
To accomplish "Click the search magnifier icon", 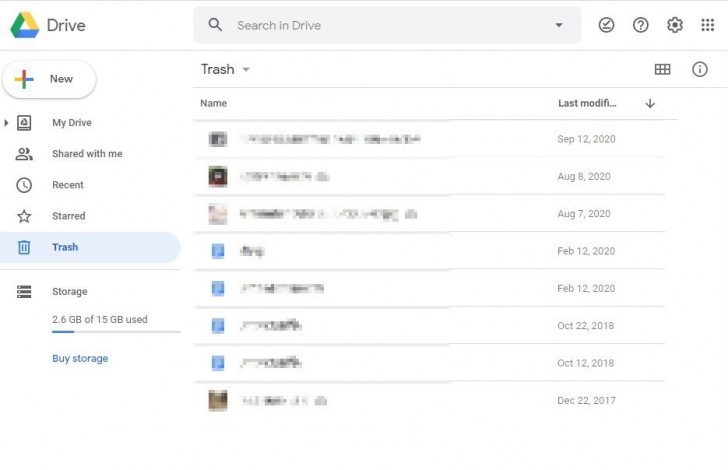I will click(215, 25).
